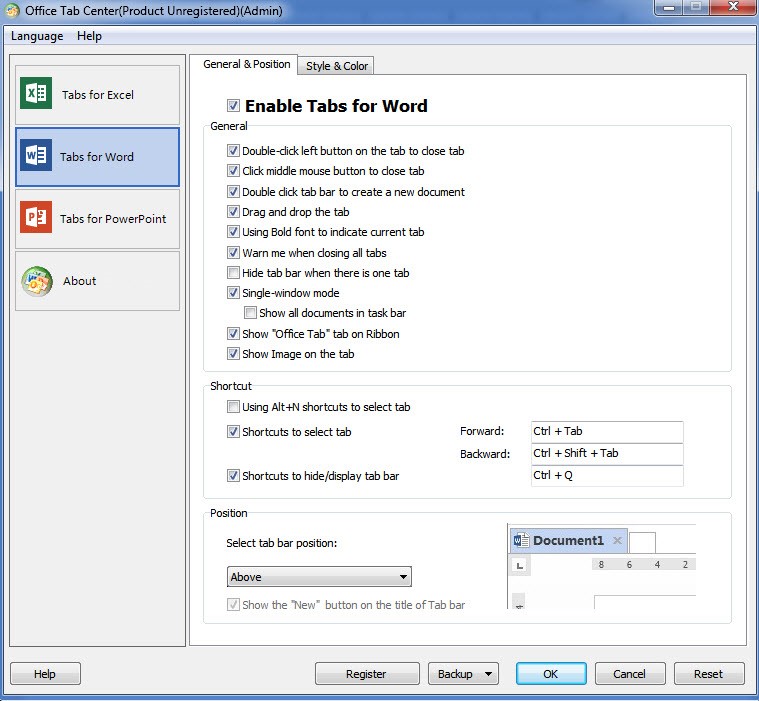Viewport: 759px width, 701px height.
Task: Enable Show all documents in task bar
Action: (250, 313)
